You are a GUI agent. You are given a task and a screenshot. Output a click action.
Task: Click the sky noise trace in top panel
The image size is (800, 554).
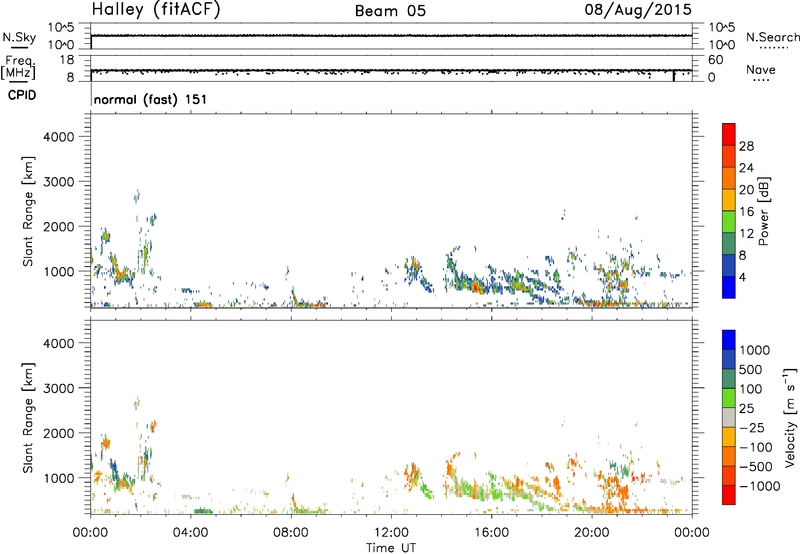pyautogui.click(x=391, y=36)
